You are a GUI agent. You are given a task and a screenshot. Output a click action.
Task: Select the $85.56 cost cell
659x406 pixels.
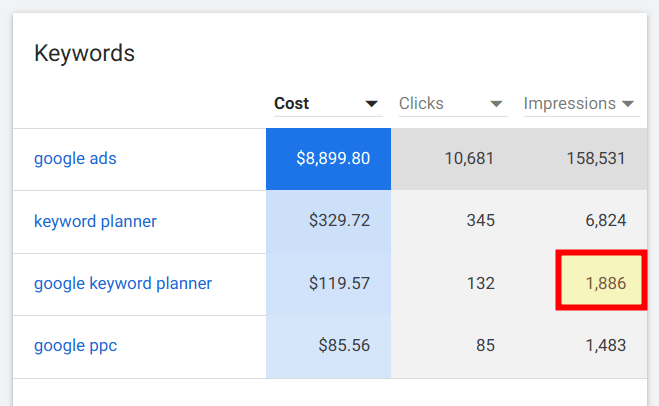(x=328, y=346)
